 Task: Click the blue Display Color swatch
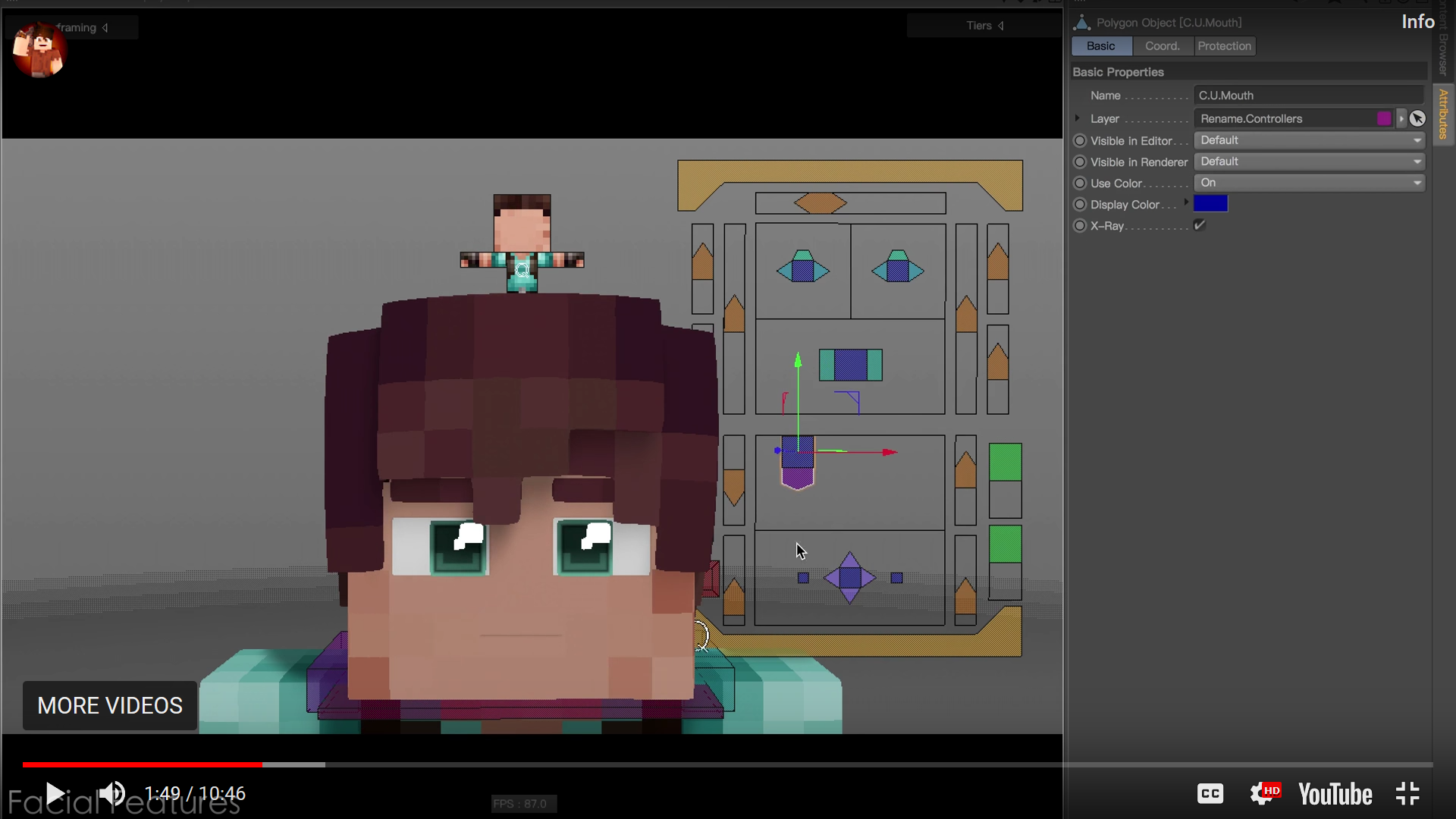point(1210,203)
